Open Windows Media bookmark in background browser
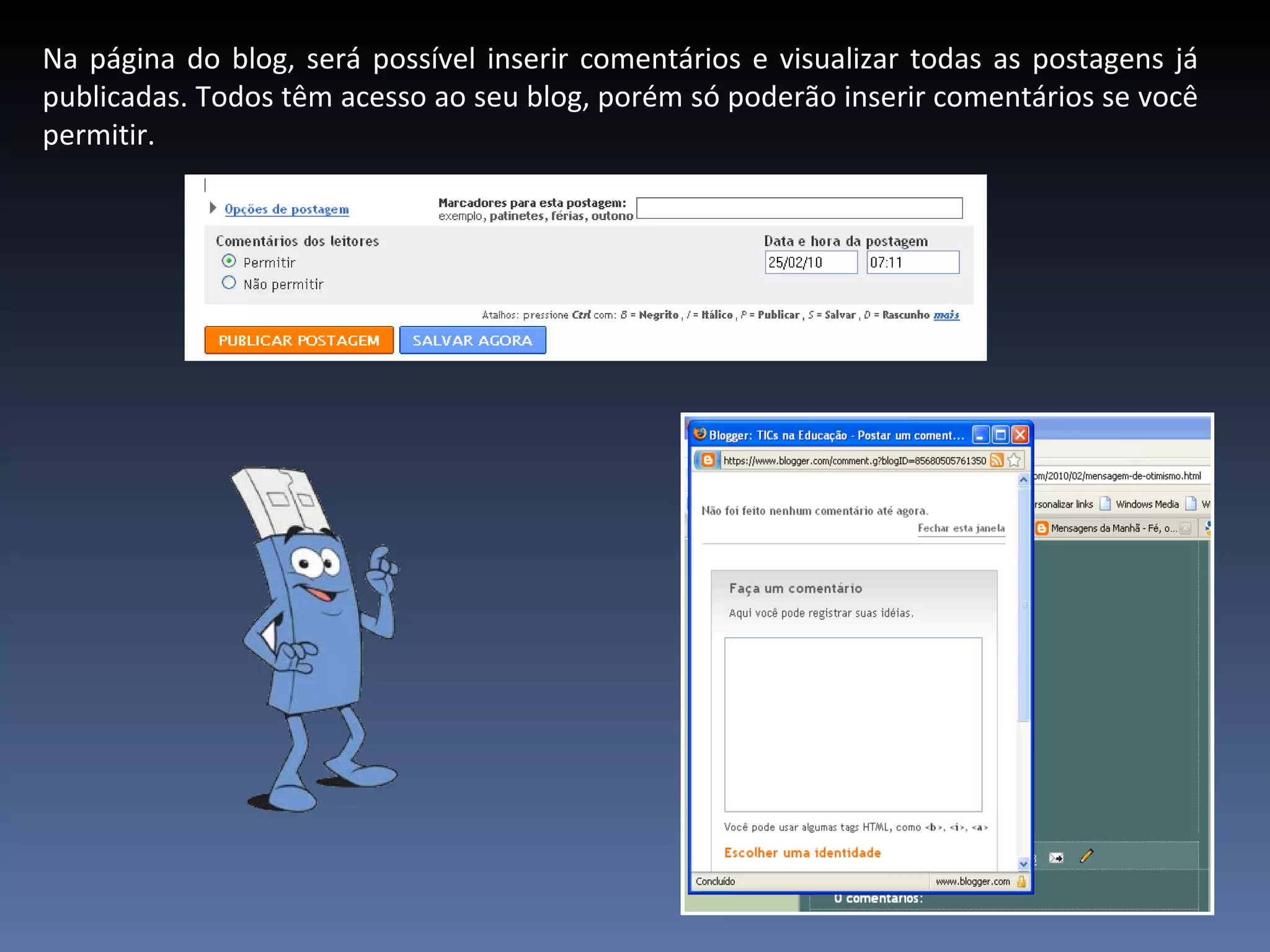This screenshot has height=952, width=1270. [x=1147, y=504]
